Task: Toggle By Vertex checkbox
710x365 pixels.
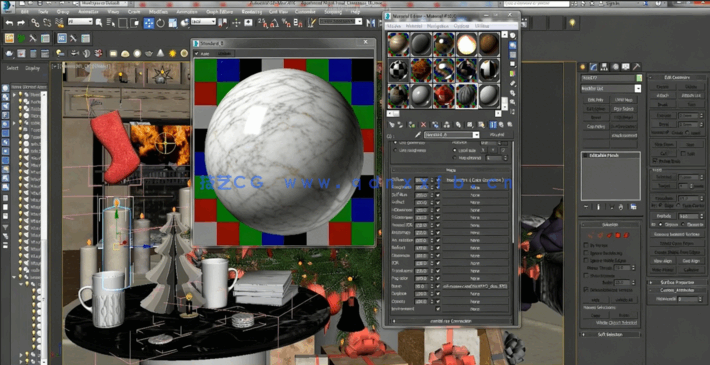Action: tap(586, 245)
